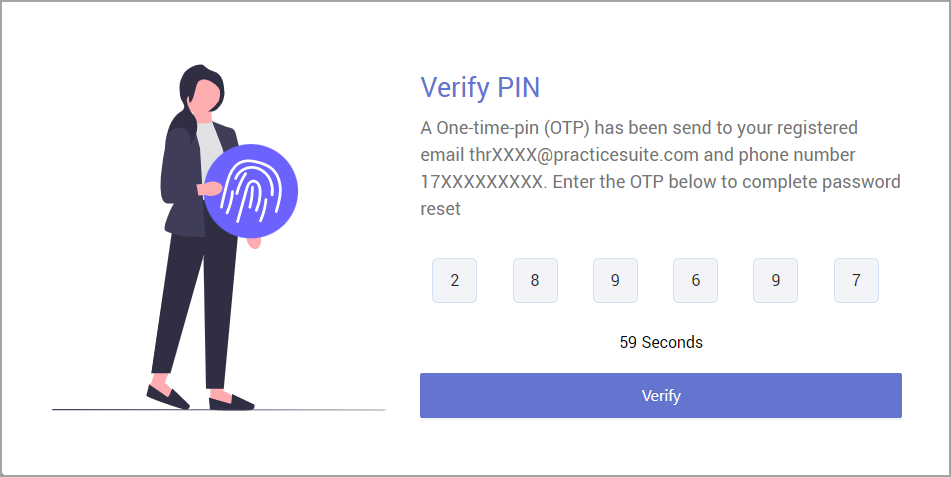
Task: Click the "One-time-pin (OTP)" text
Action: 513,129
